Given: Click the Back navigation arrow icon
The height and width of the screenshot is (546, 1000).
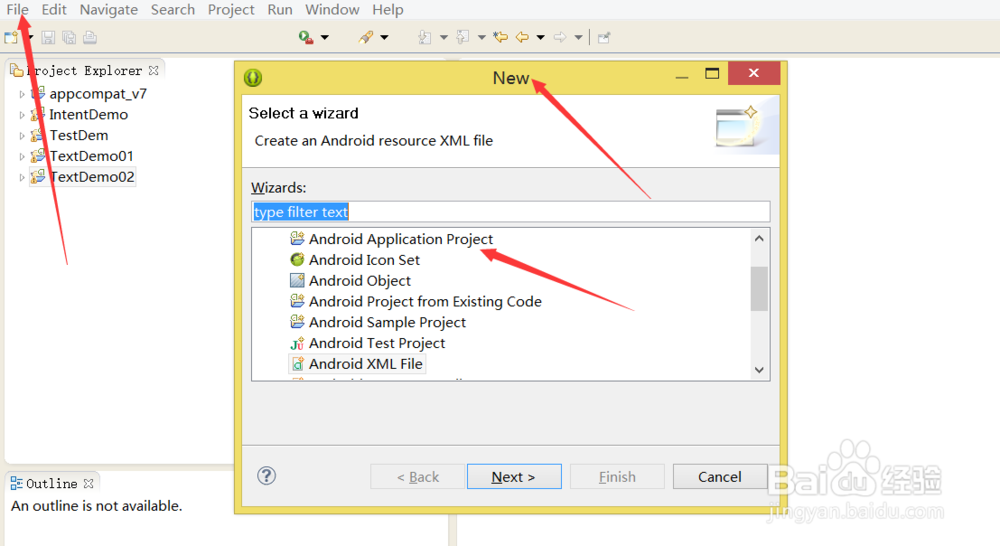Looking at the screenshot, I should tap(522, 38).
